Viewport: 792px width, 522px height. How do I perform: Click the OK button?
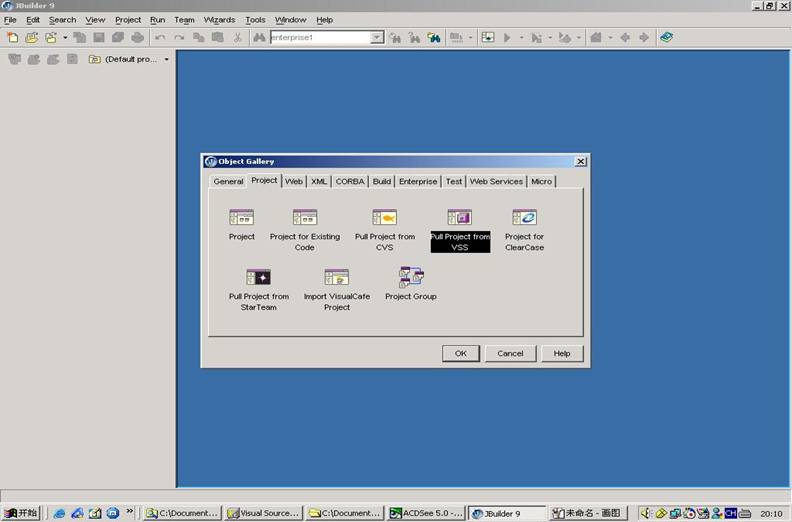[461, 353]
